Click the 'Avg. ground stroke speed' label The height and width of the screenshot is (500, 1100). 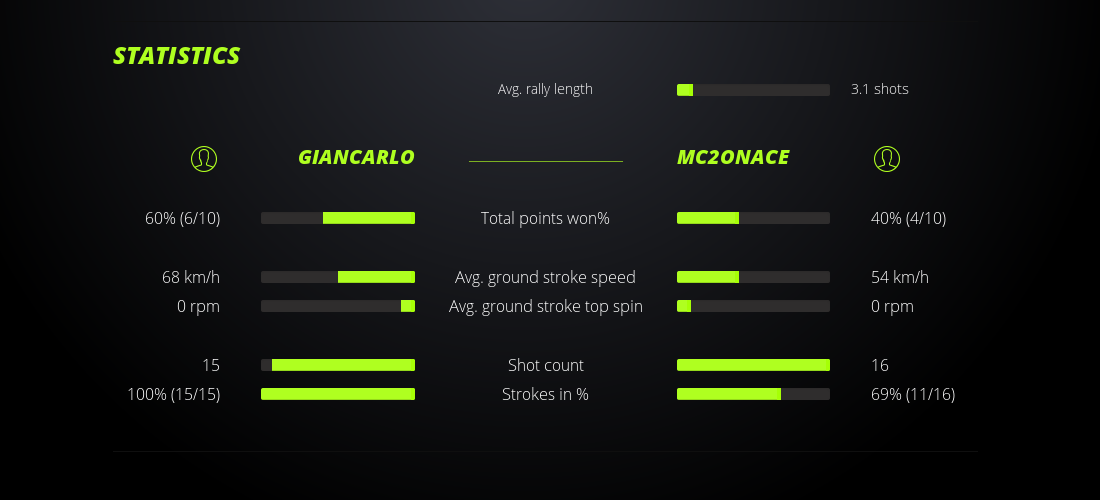pyautogui.click(x=545, y=277)
